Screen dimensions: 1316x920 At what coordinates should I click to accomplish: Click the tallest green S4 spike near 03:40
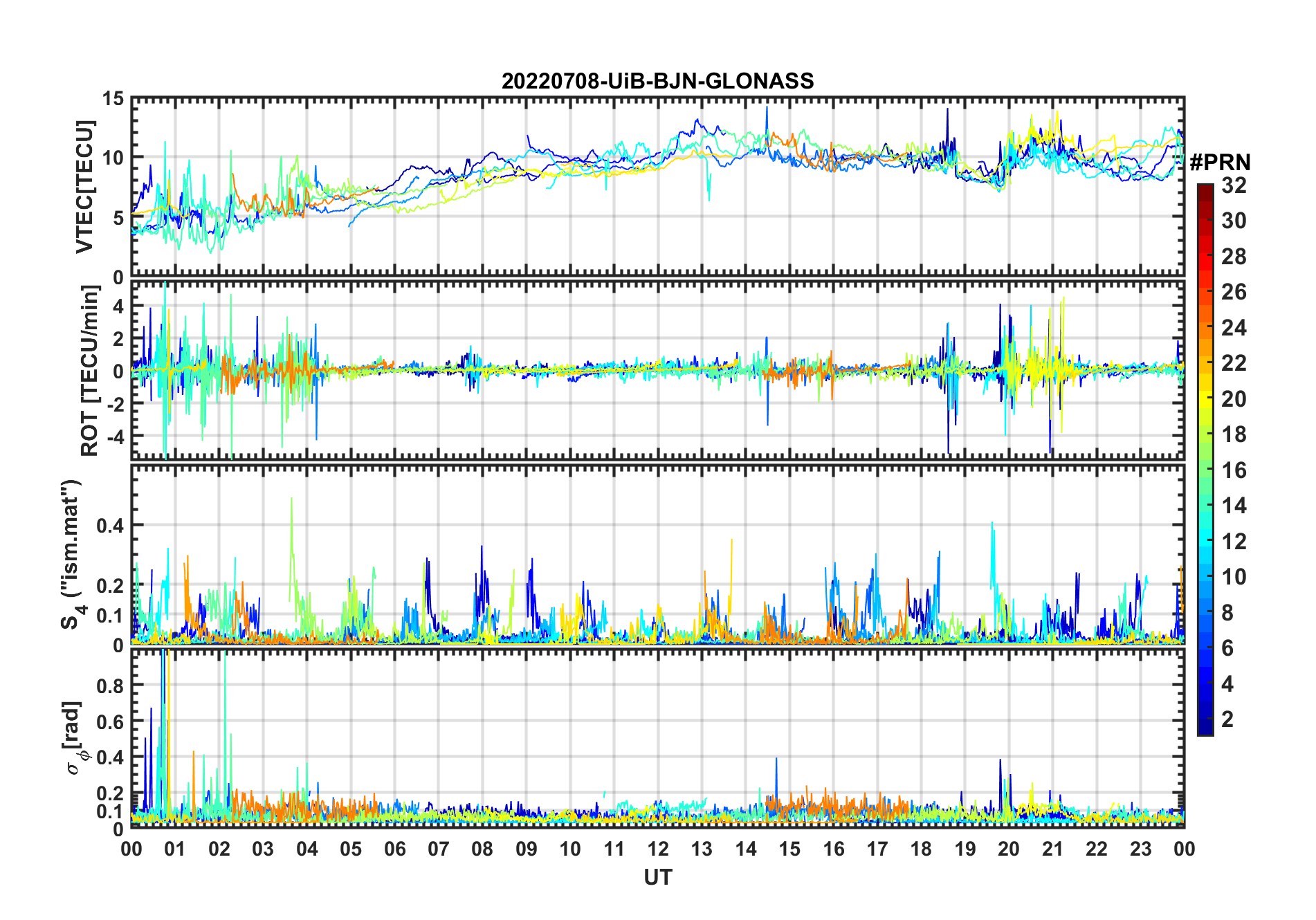tap(291, 499)
